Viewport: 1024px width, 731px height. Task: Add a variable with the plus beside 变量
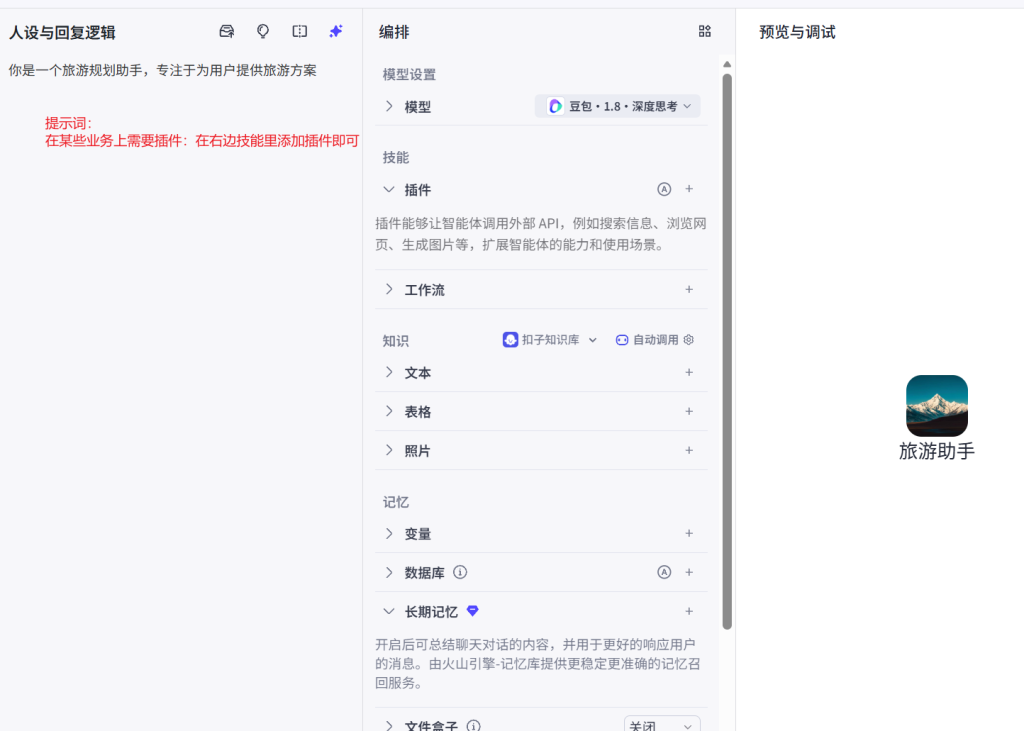689,533
